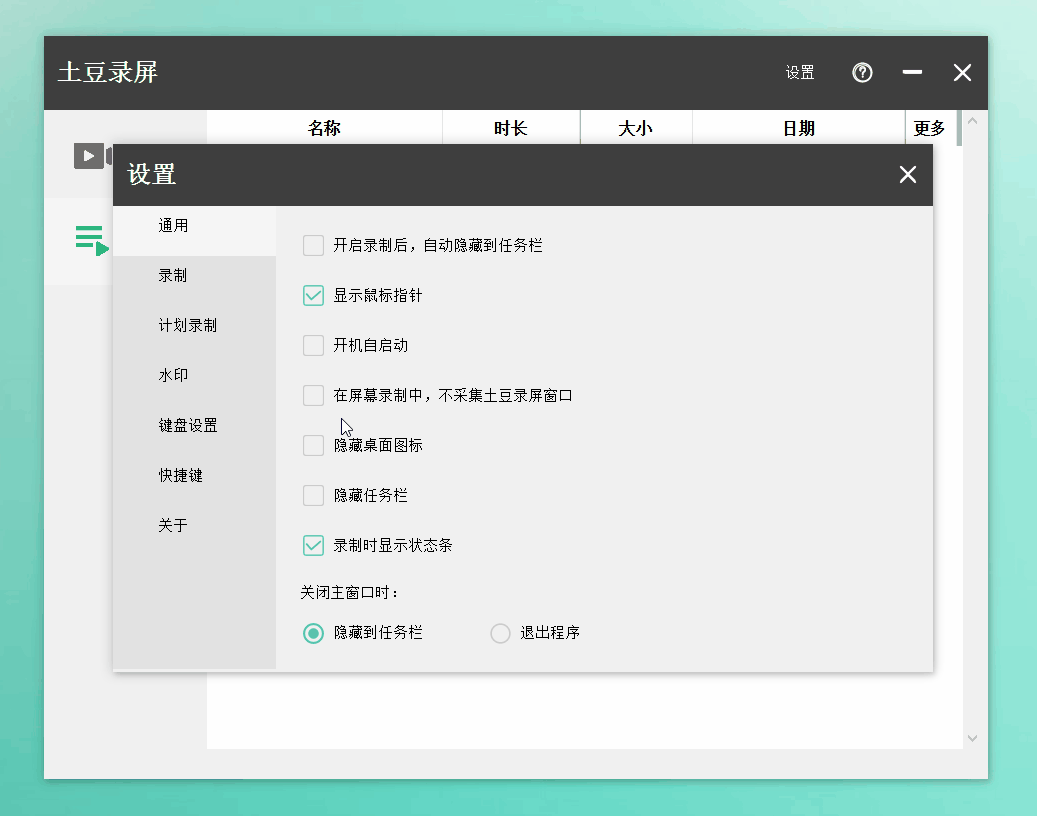The height and width of the screenshot is (816, 1037).
Task: Open 键盘设置 settings tab
Action: coord(194,425)
